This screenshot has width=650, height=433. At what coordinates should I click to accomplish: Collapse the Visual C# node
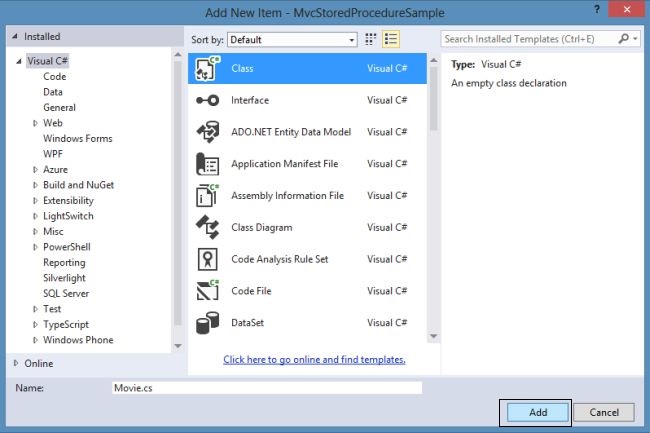click(x=19, y=61)
